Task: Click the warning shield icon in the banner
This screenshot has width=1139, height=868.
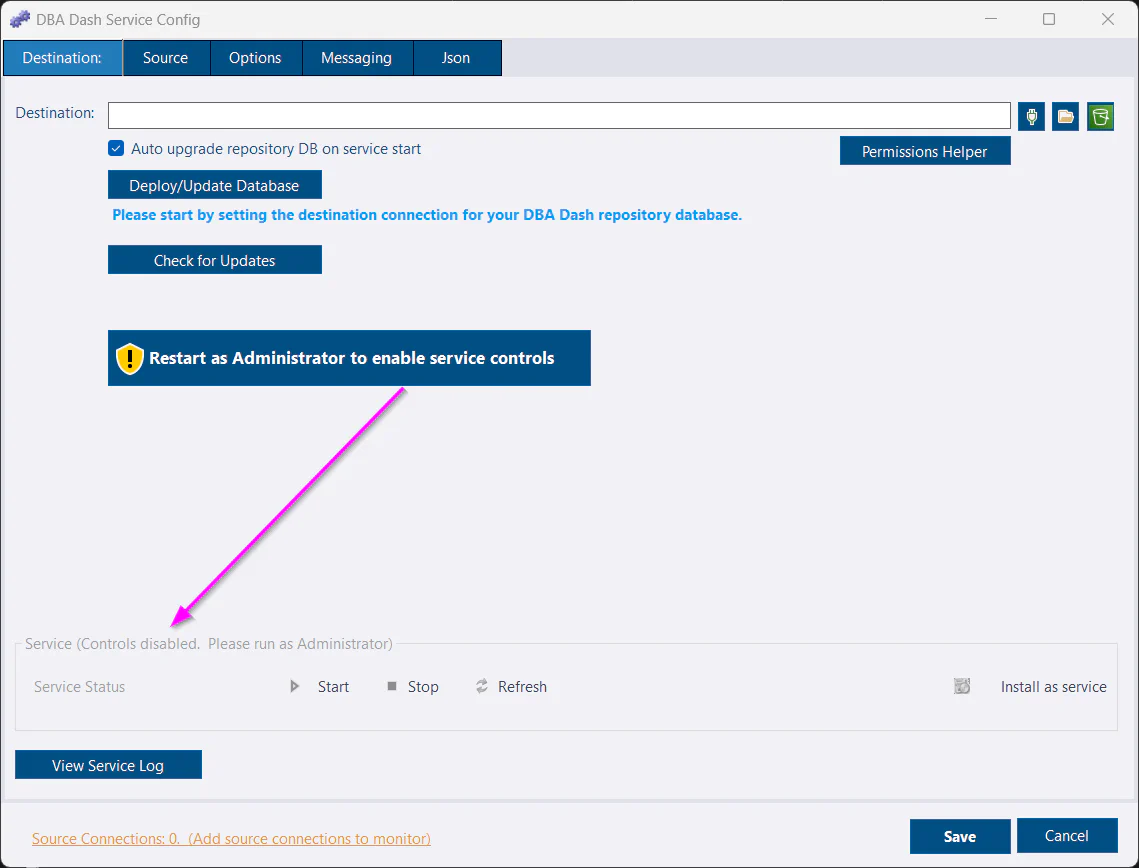Action: click(x=130, y=357)
